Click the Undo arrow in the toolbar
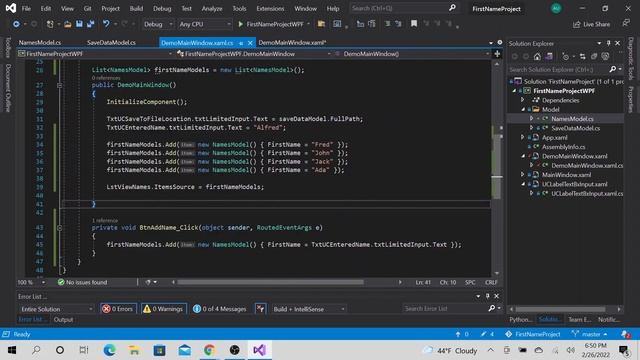 [x=106, y=24]
